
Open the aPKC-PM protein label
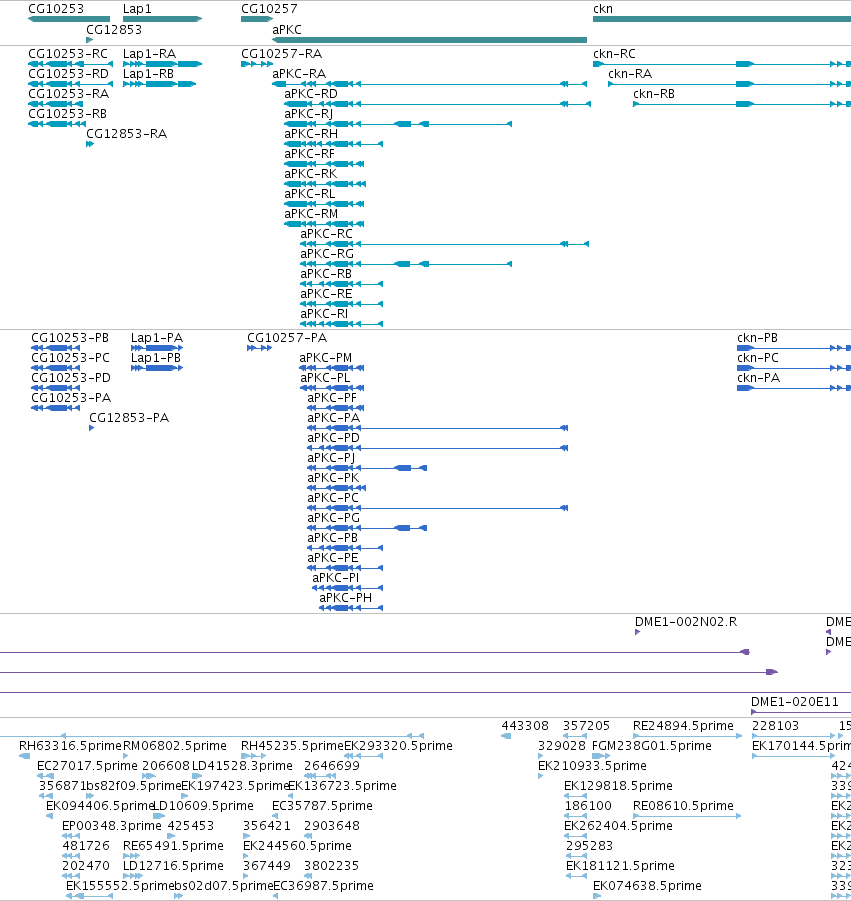click(x=325, y=358)
